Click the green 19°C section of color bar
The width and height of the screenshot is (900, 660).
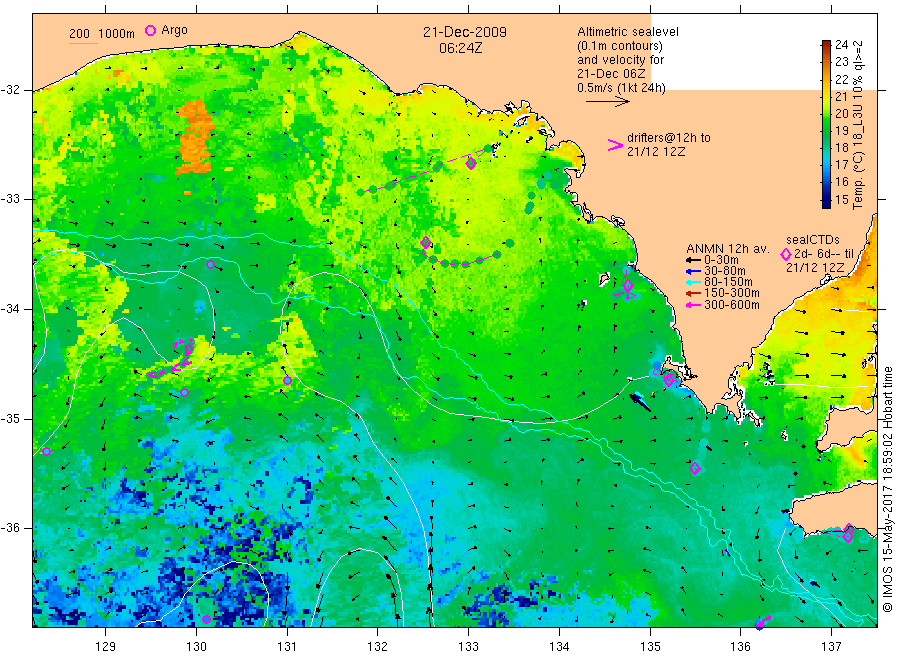click(826, 131)
